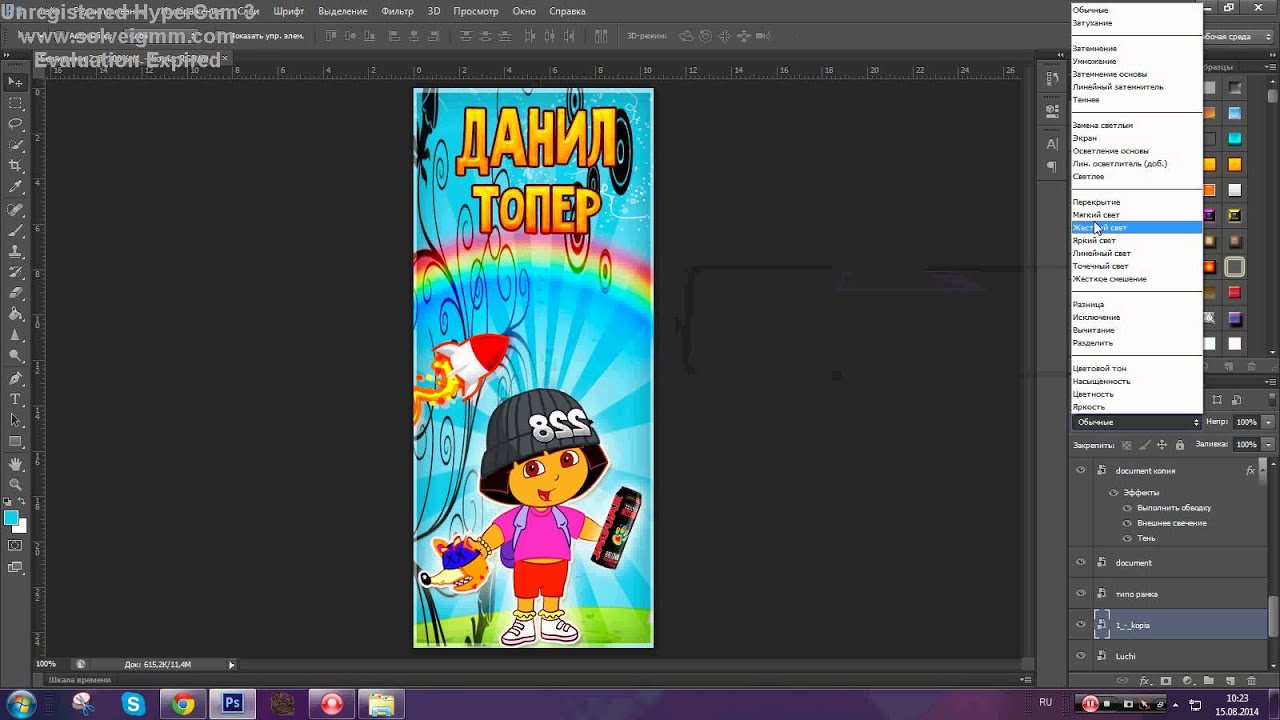This screenshot has height=720, width=1280.
Task: Open the Окно menu
Action: click(524, 11)
